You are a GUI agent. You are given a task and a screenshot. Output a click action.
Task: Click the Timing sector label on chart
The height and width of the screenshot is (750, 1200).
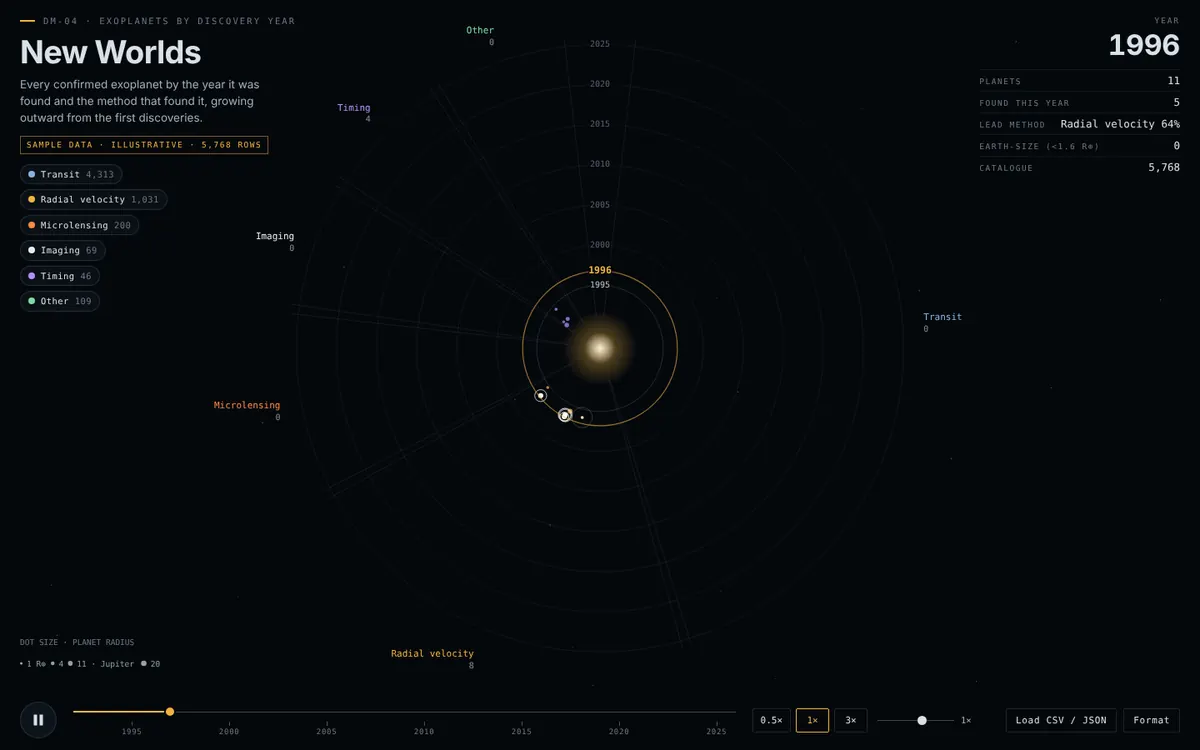click(354, 108)
